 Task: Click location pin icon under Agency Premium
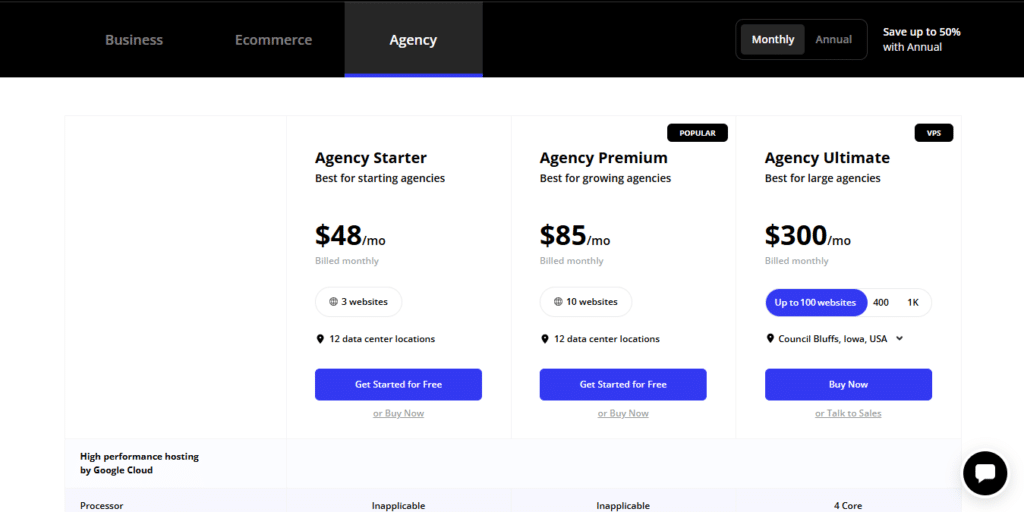(x=545, y=339)
